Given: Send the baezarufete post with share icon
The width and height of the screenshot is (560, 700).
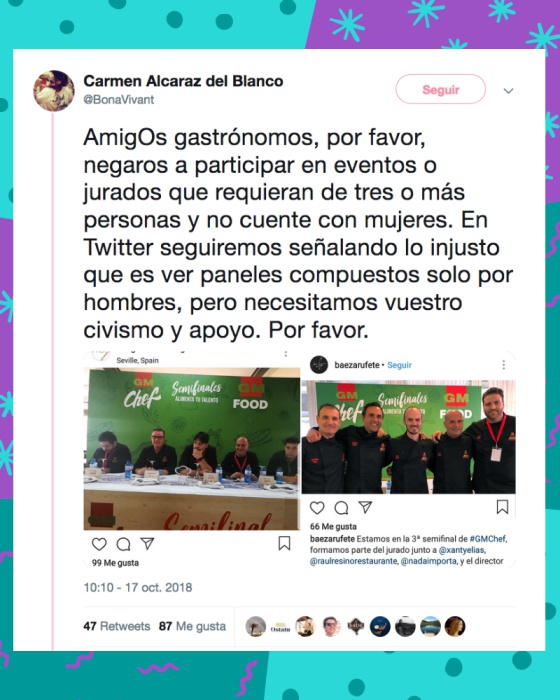Looking at the screenshot, I should pos(365,507).
